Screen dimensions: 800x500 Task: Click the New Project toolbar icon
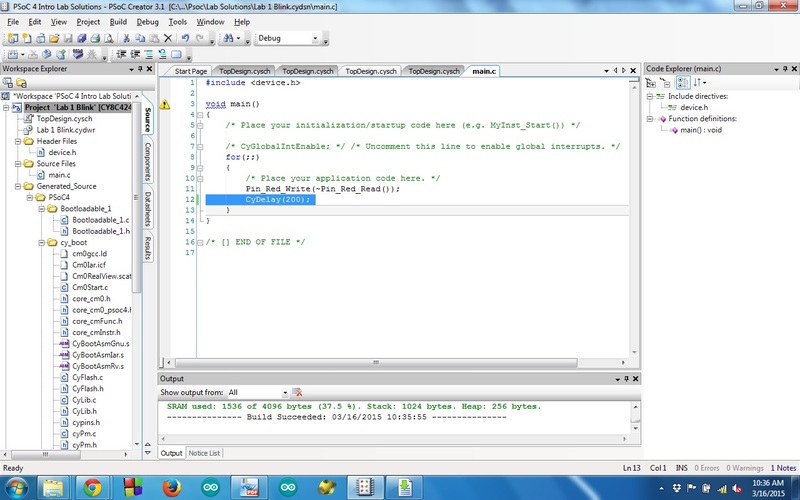click(13, 38)
